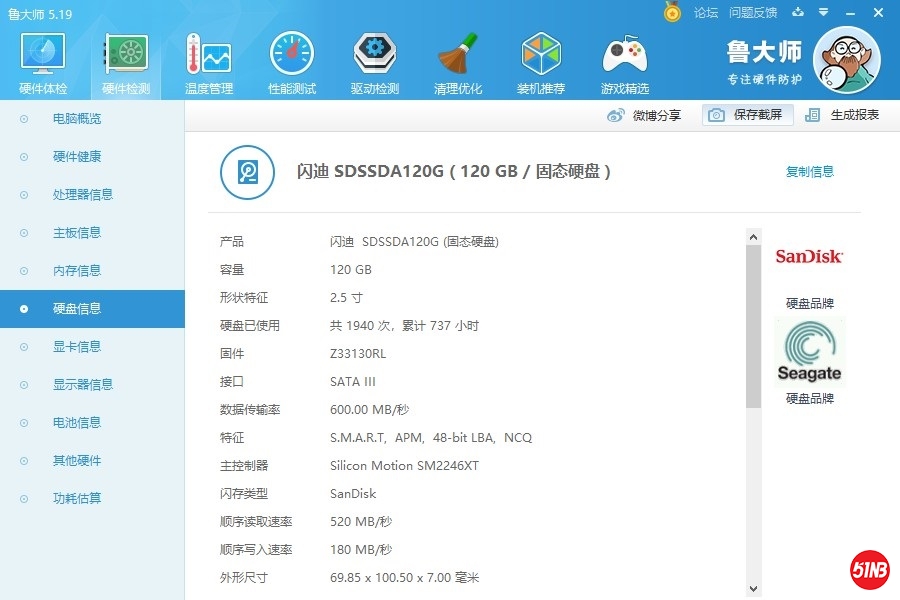Screen dimensions: 900x600
Task: Open 论坛 forum link
Action: click(x=705, y=13)
